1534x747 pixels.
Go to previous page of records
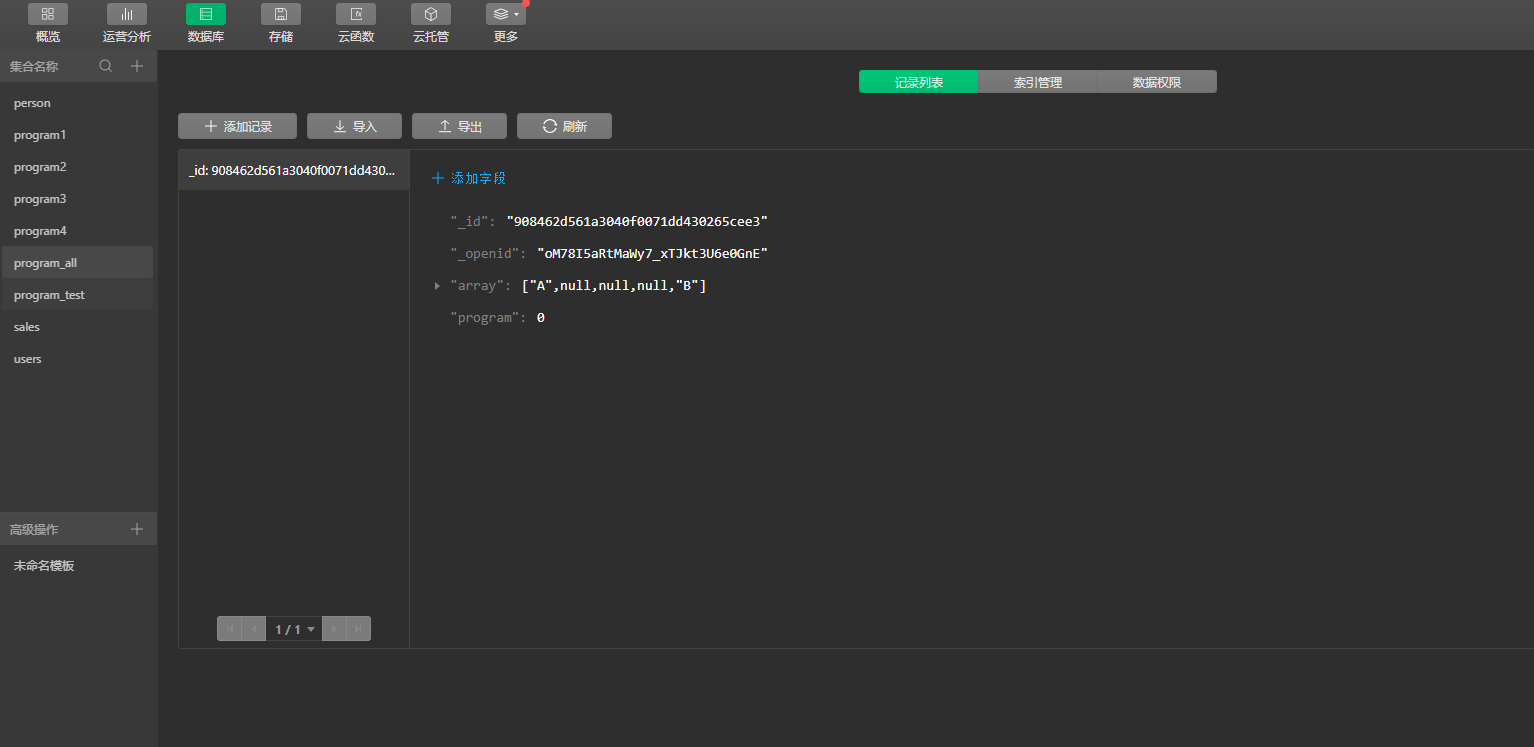click(254, 629)
